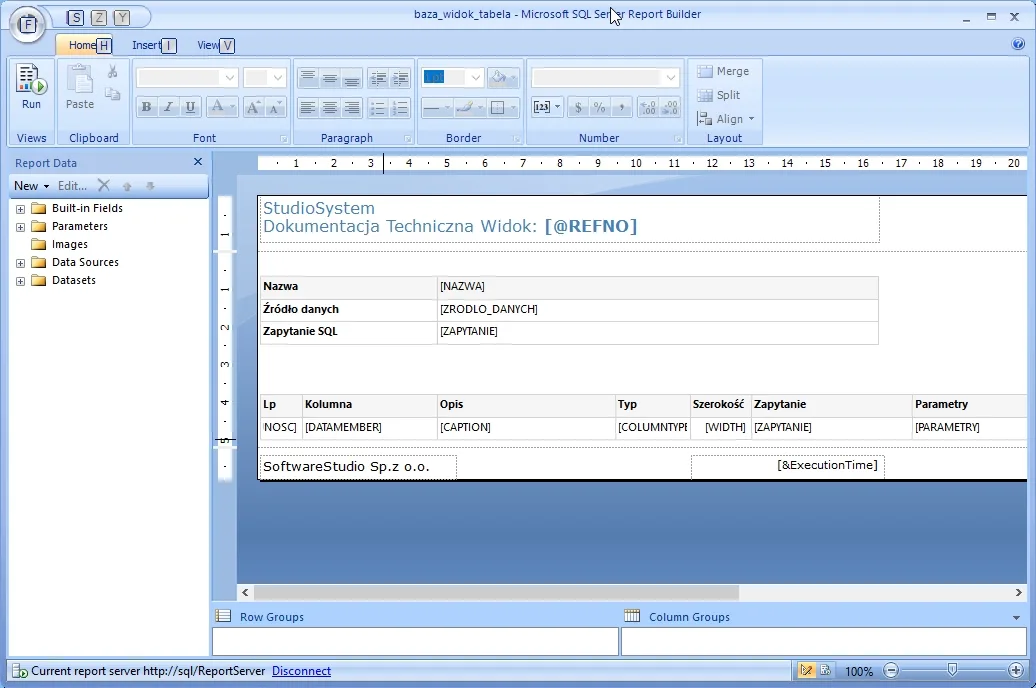
Task: Click the Merge cells icon
Action: tap(705, 71)
